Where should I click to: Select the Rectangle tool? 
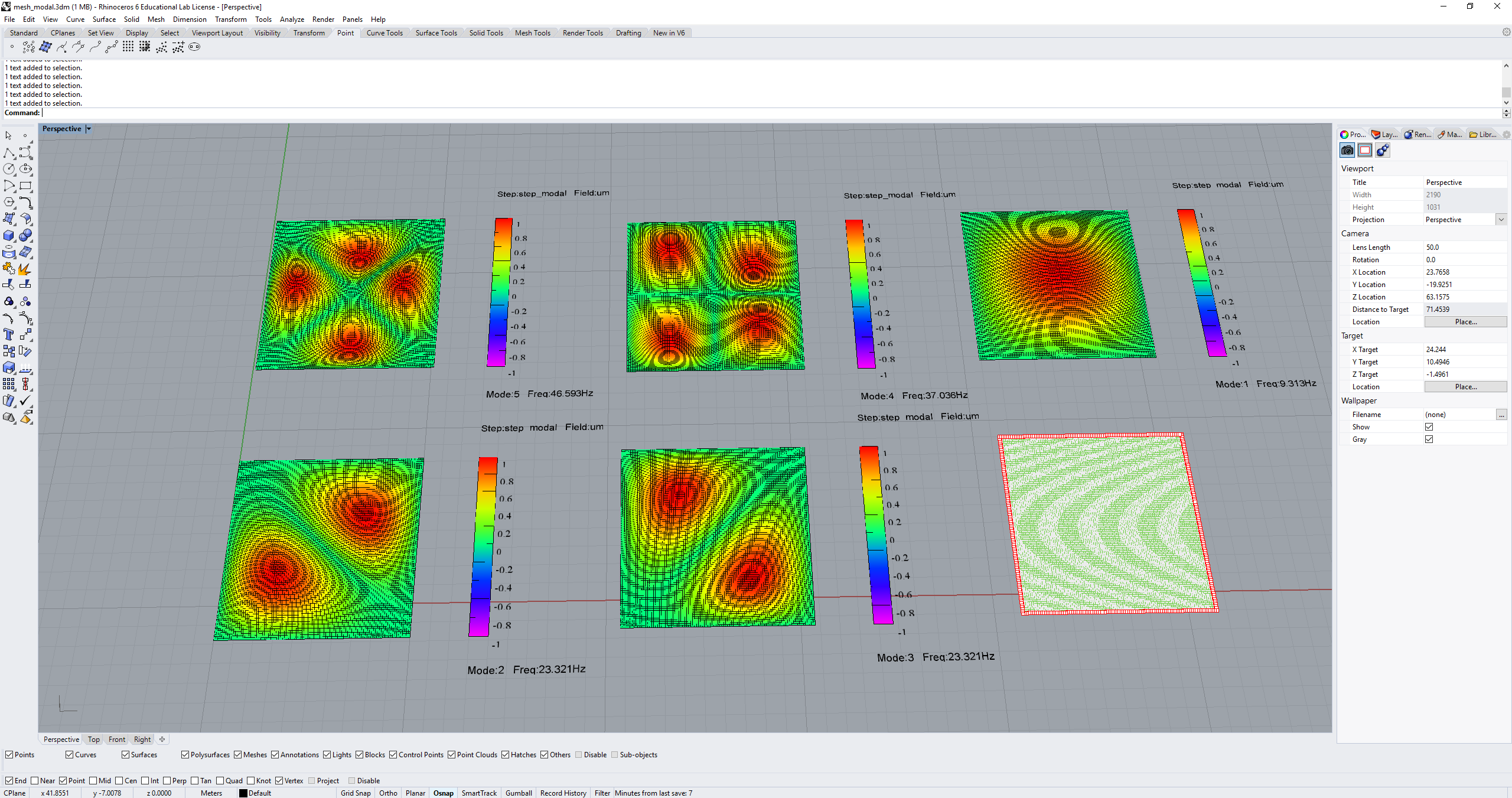(x=25, y=185)
